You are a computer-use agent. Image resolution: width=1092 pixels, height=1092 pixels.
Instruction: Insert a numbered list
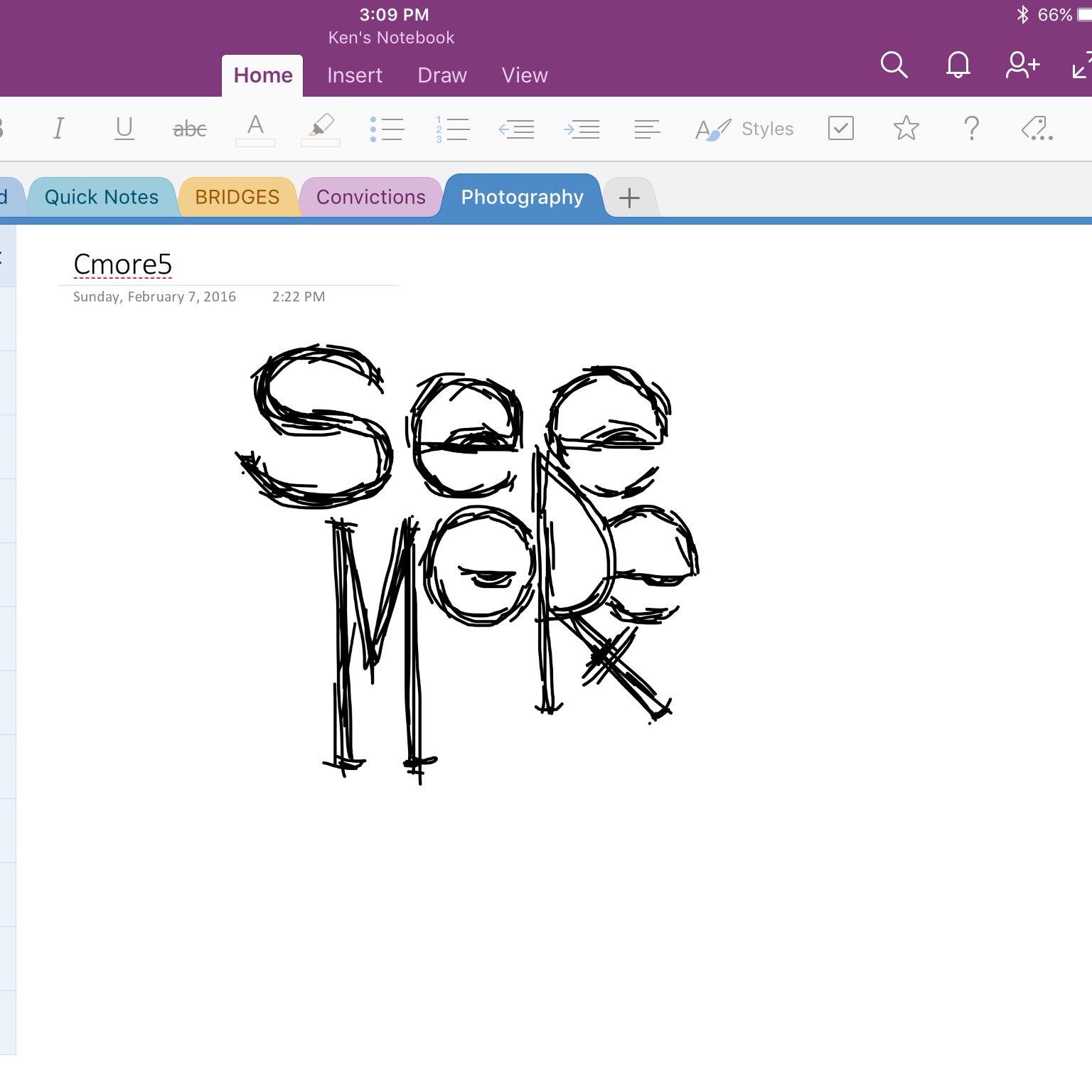[x=452, y=129]
